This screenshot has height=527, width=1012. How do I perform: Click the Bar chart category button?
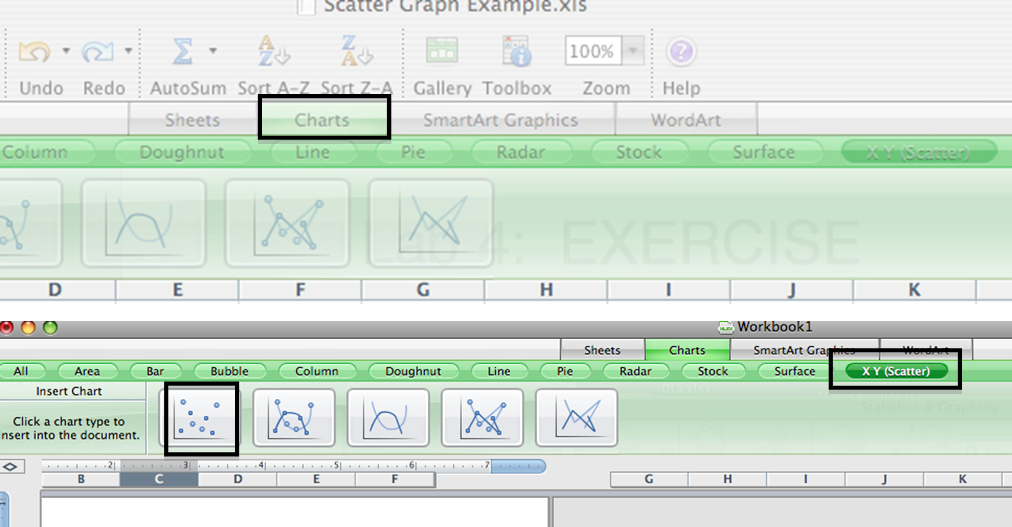(155, 371)
